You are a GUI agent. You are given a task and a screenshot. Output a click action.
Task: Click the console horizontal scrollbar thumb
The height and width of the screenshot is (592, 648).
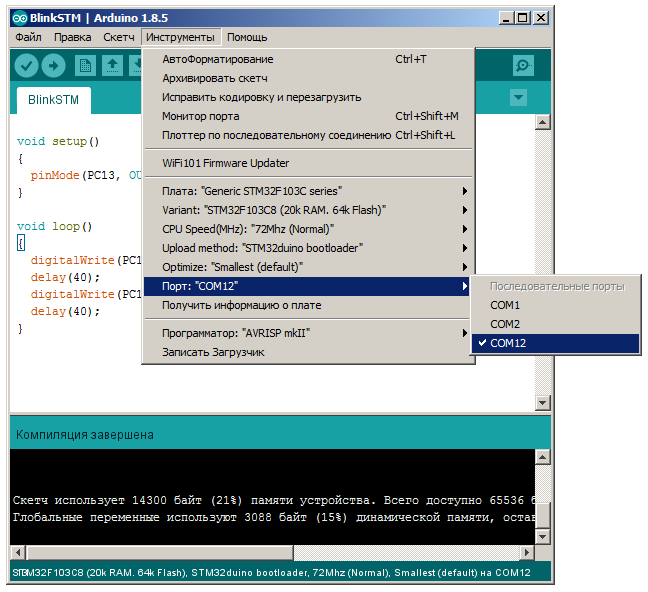pos(160,552)
